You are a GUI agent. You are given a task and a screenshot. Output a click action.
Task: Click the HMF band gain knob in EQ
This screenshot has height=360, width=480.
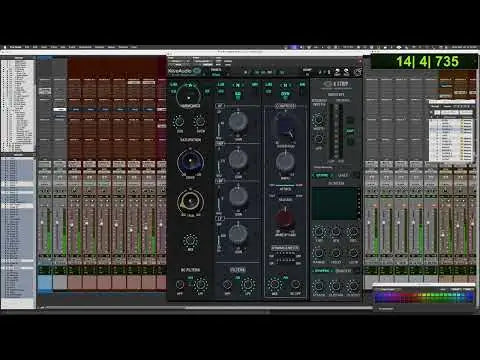(238, 159)
